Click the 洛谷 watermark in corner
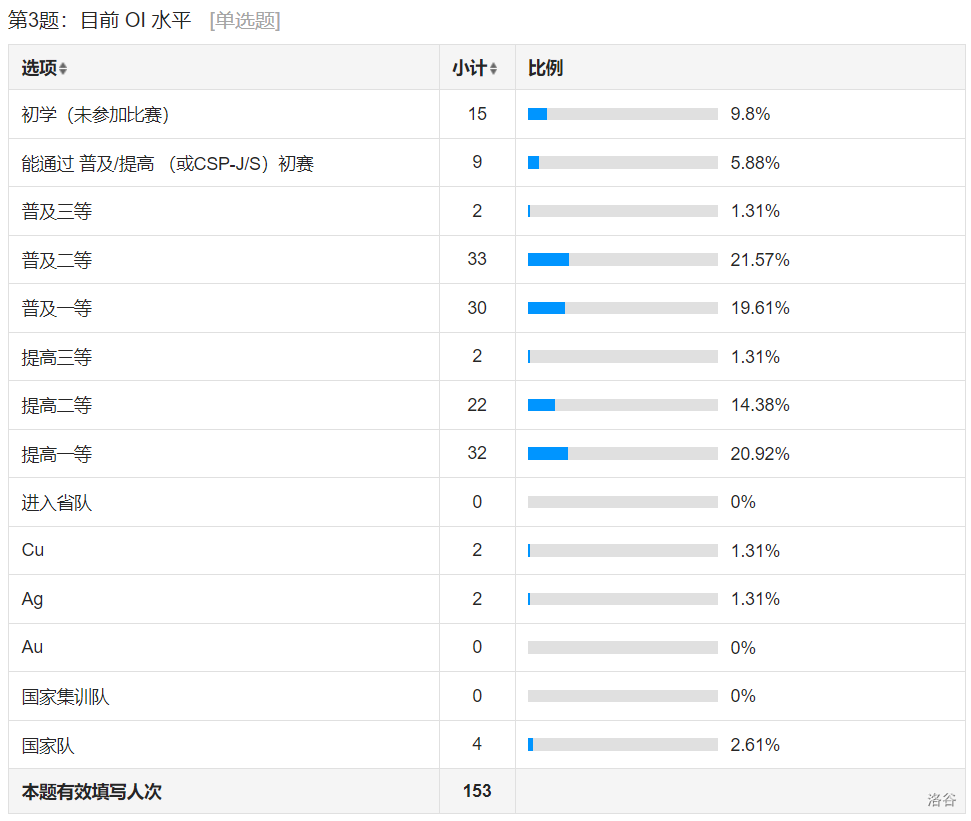971x821 pixels. coord(941,799)
